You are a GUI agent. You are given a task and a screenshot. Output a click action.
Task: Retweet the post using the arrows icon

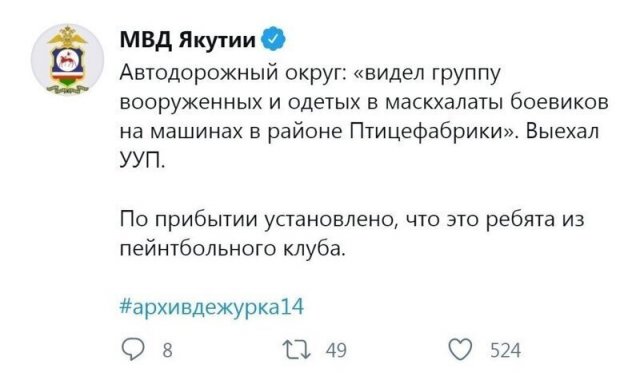click(x=297, y=350)
